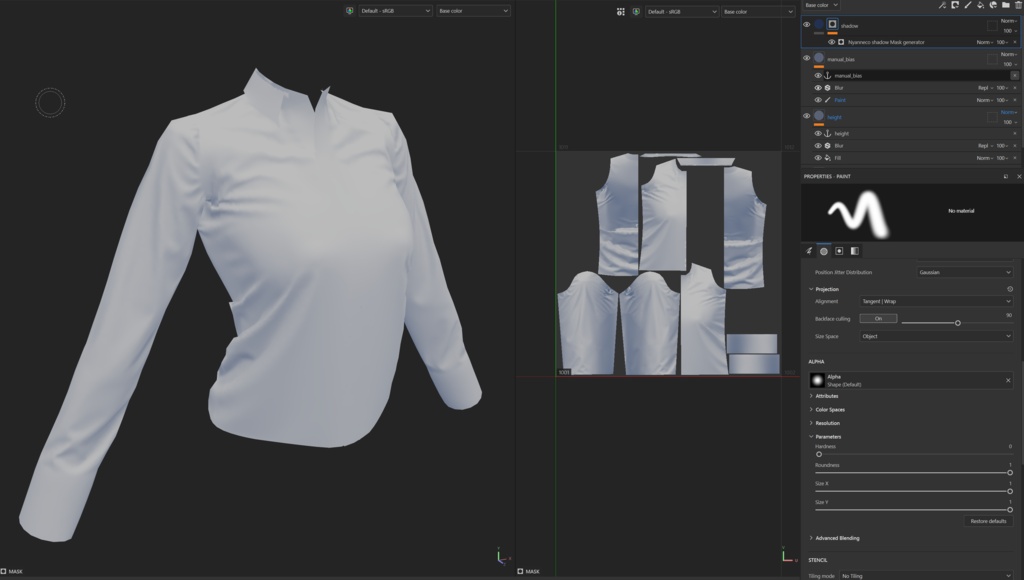Remove the Alpha shape with X
Viewport: 1024px width, 580px height.
click(1008, 380)
